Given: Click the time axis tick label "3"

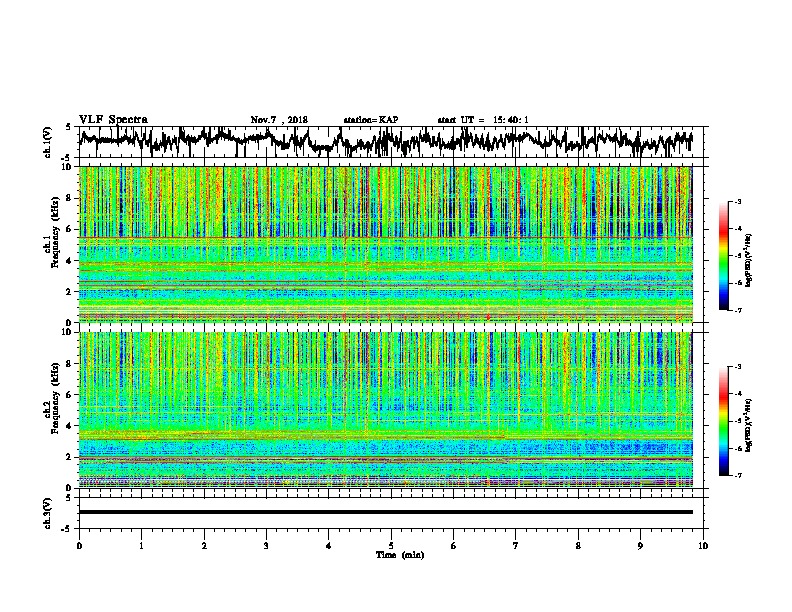Looking at the screenshot, I should point(266,546).
